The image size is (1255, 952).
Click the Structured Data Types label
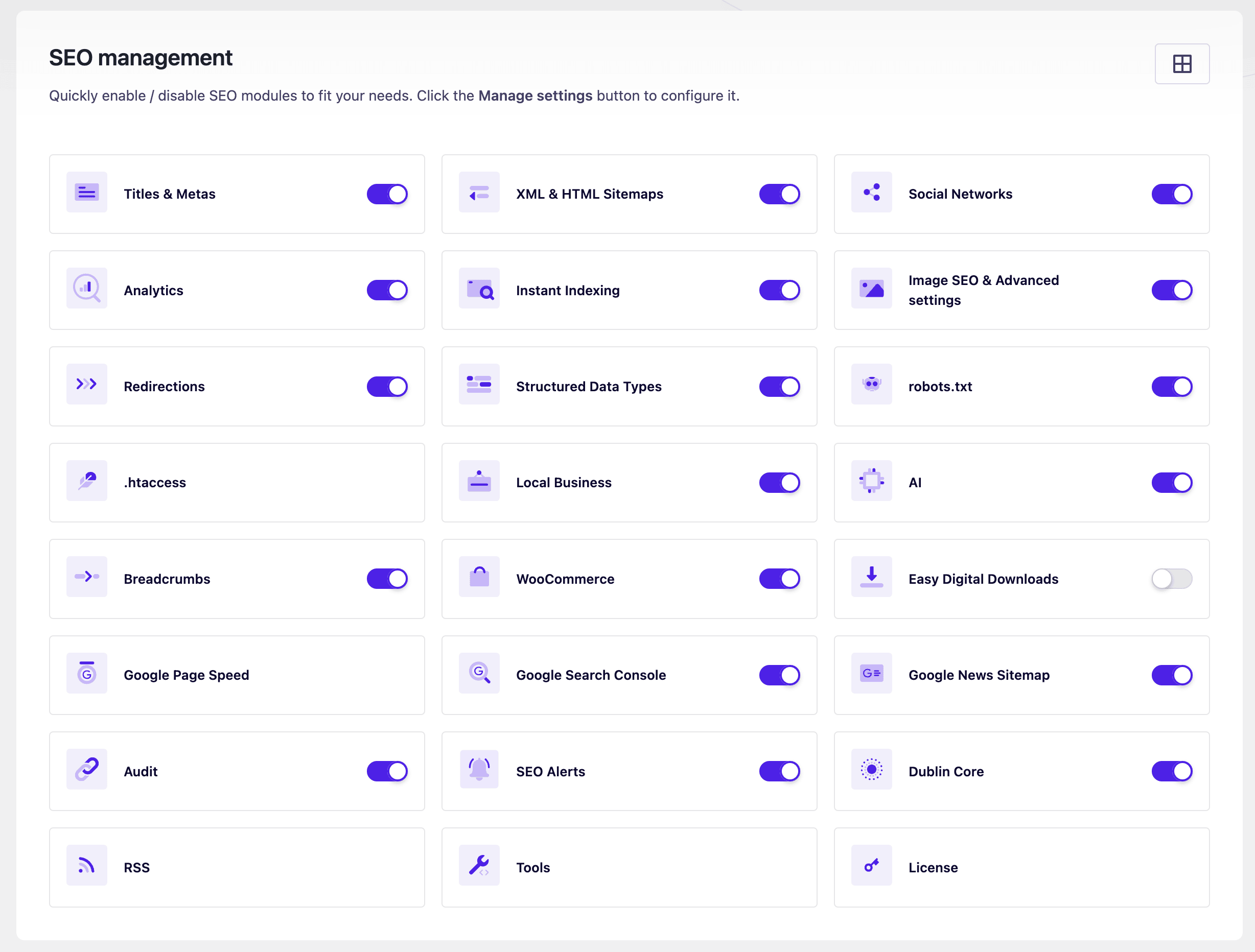588,387
